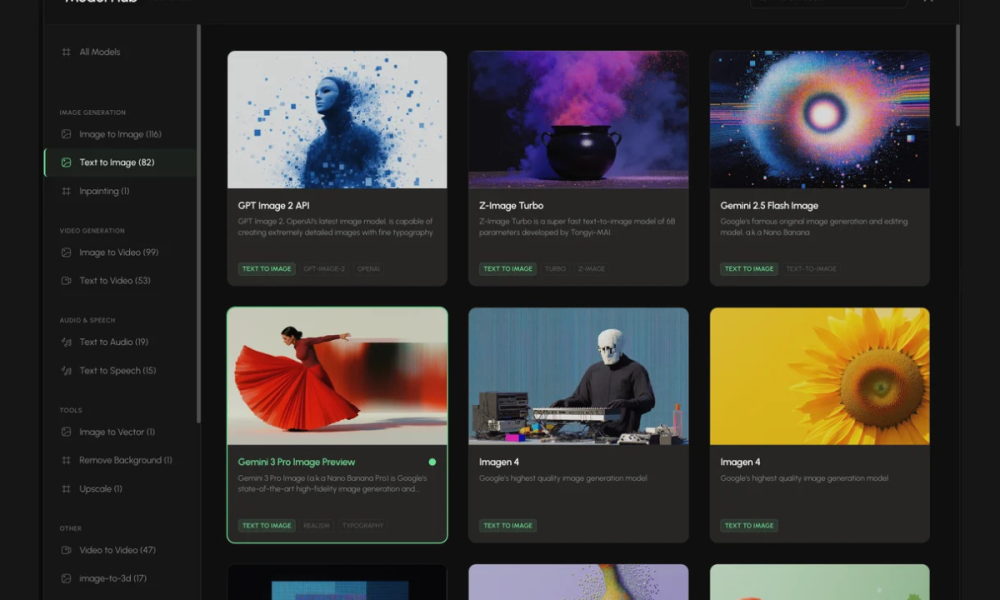Click the Gemini 3 Pro Image Preview title
The height and width of the screenshot is (600, 1000).
click(297, 462)
